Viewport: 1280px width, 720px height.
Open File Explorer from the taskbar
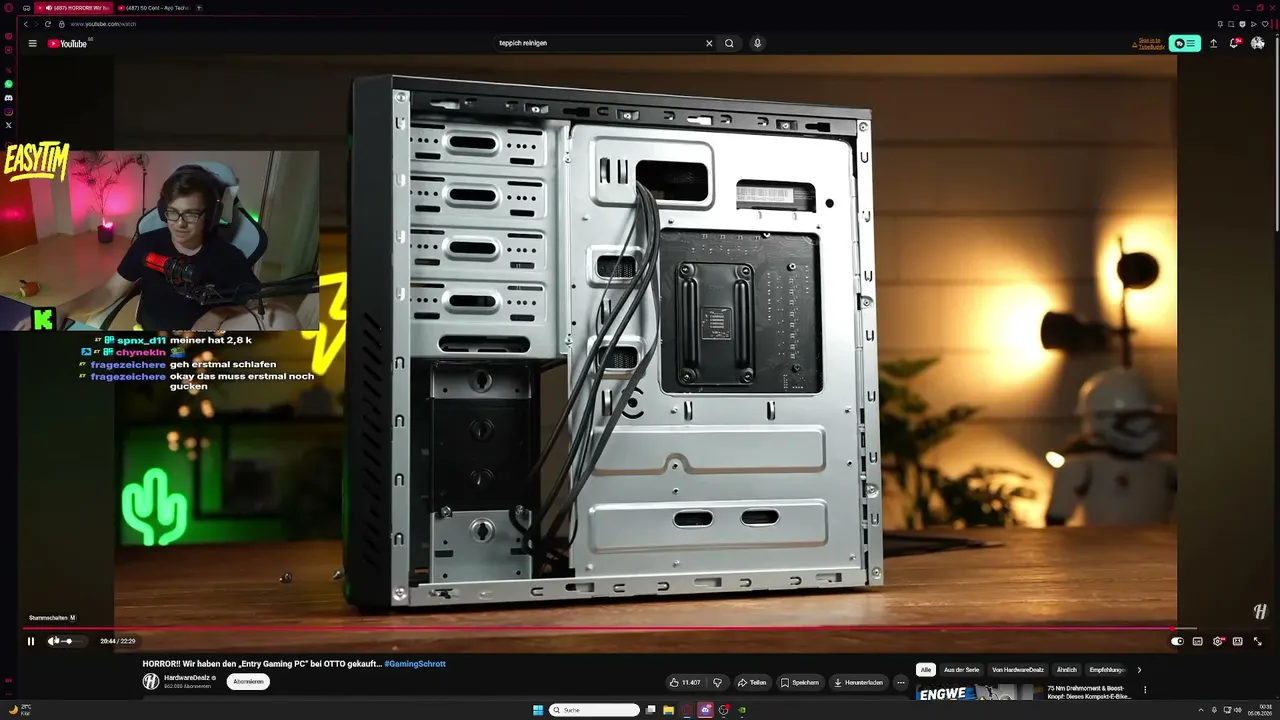coord(668,710)
